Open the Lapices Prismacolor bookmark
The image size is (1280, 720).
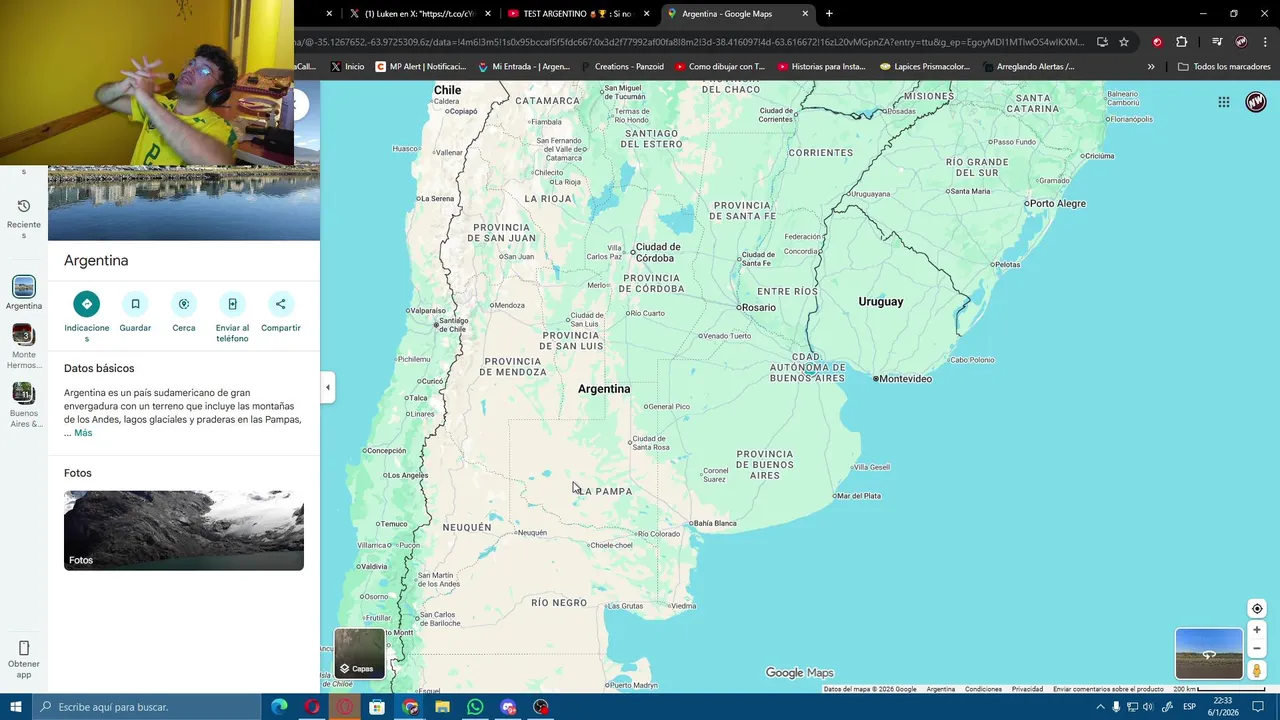pyautogui.click(x=925, y=67)
